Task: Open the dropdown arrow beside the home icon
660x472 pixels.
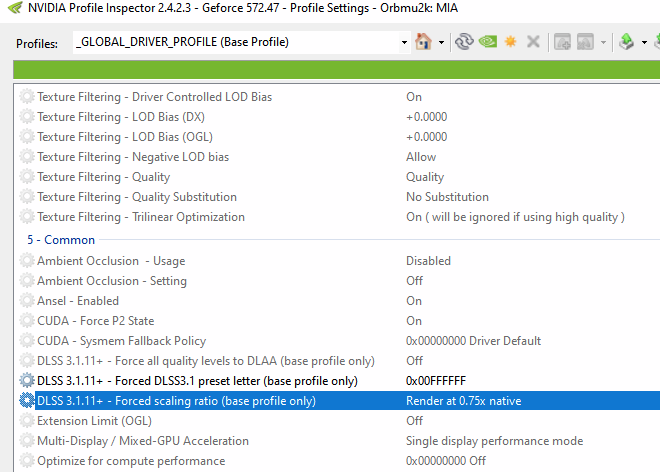Action: (441, 42)
